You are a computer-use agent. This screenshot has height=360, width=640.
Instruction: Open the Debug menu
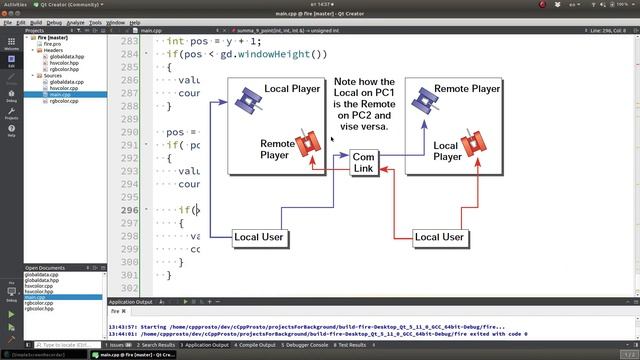point(54,23)
